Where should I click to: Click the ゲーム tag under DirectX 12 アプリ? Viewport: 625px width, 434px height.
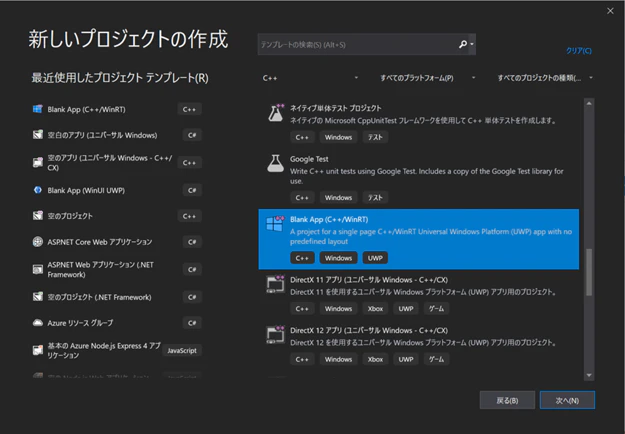tap(436, 359)
